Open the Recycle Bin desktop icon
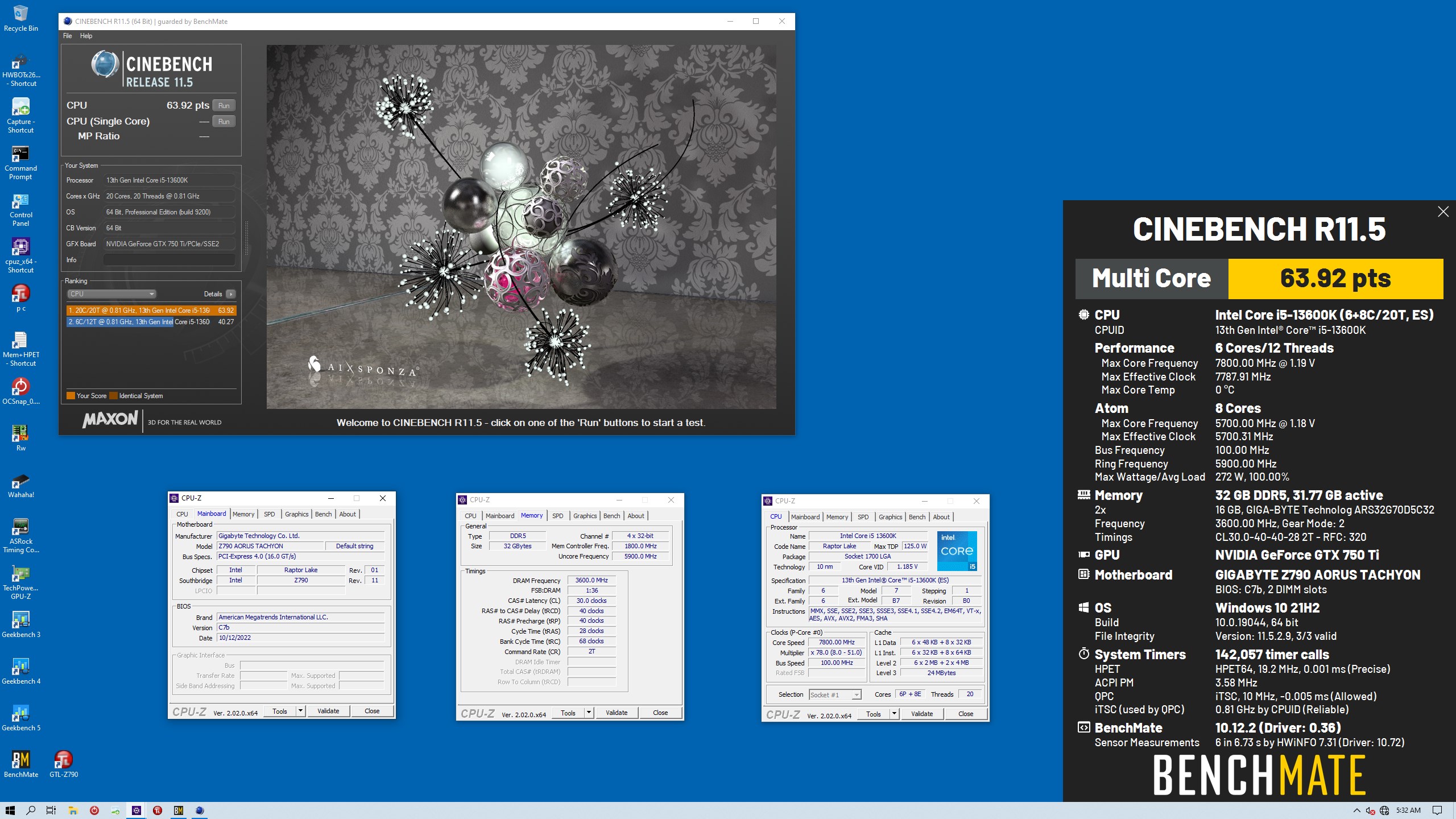1456x819 pixels. 21,18
